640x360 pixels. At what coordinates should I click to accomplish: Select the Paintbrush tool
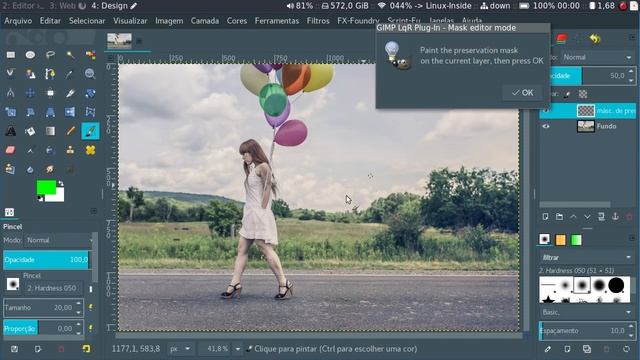coord(90,131)
